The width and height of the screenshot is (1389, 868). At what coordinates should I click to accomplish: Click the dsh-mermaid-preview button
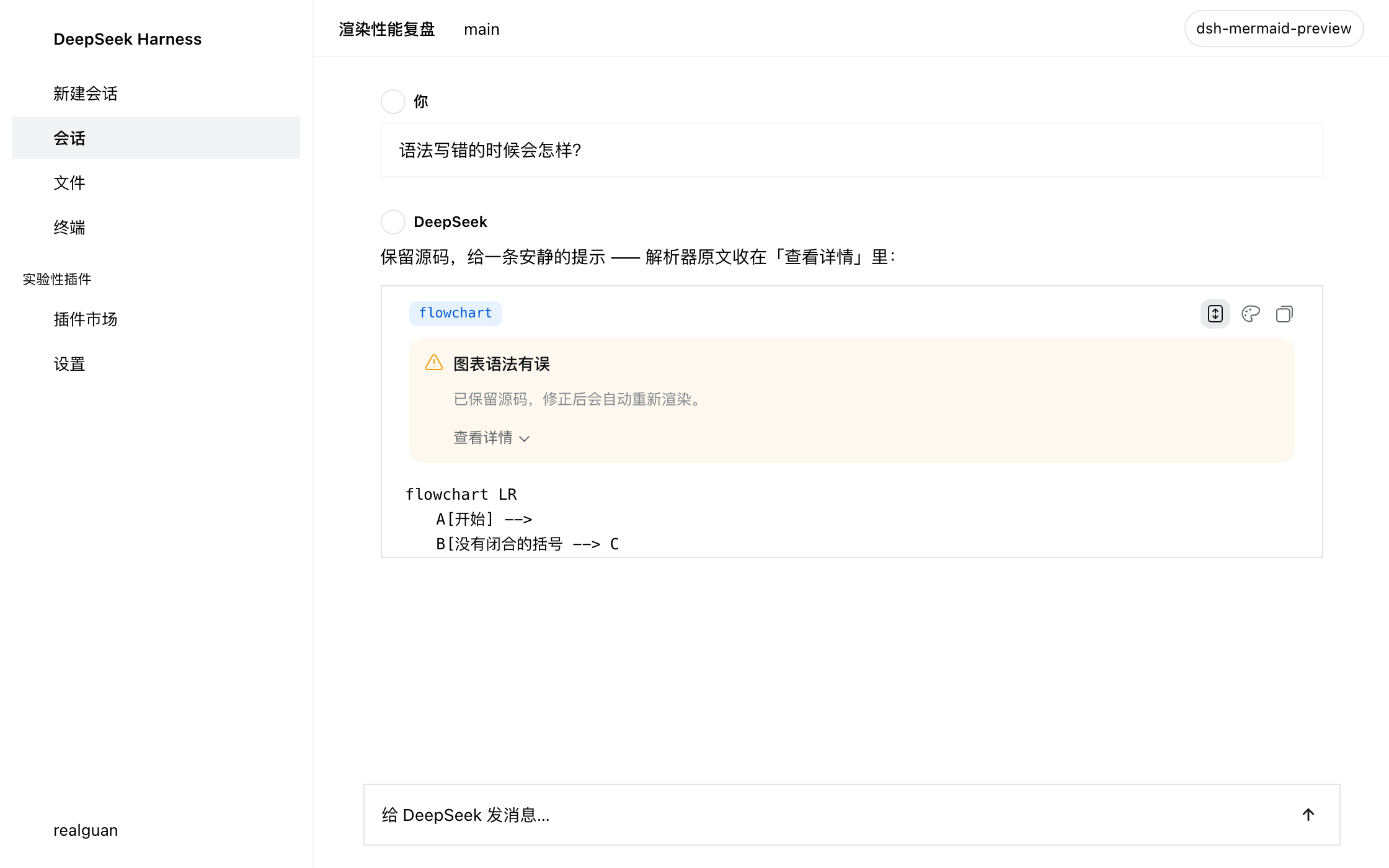tap(1274, 29)
